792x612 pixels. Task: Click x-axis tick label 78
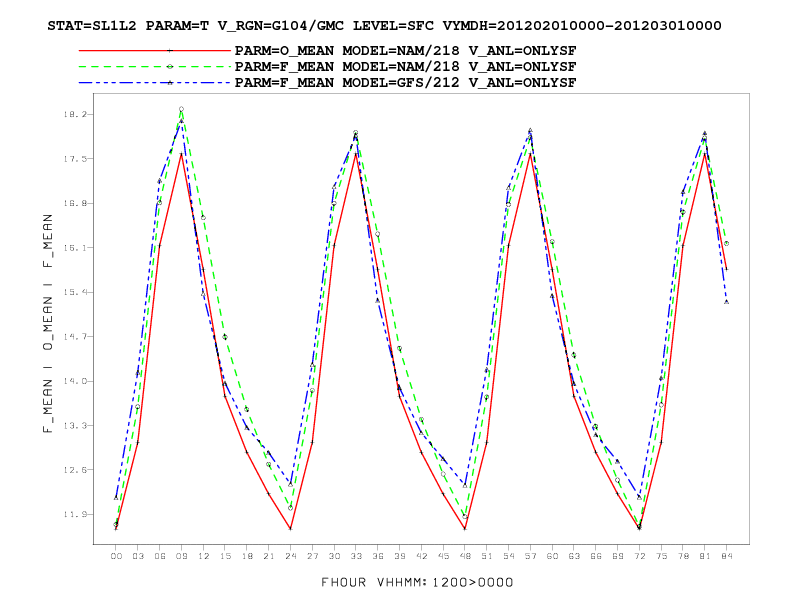click(683, 556)
